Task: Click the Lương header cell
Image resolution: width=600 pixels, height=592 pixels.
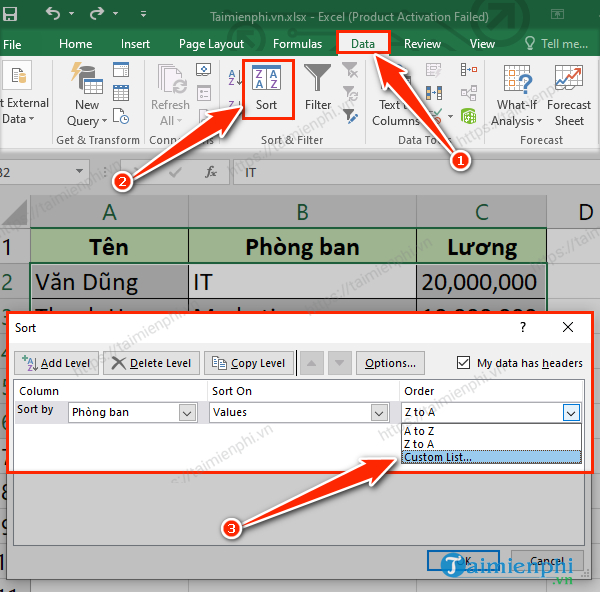Action: click(482, 246)
